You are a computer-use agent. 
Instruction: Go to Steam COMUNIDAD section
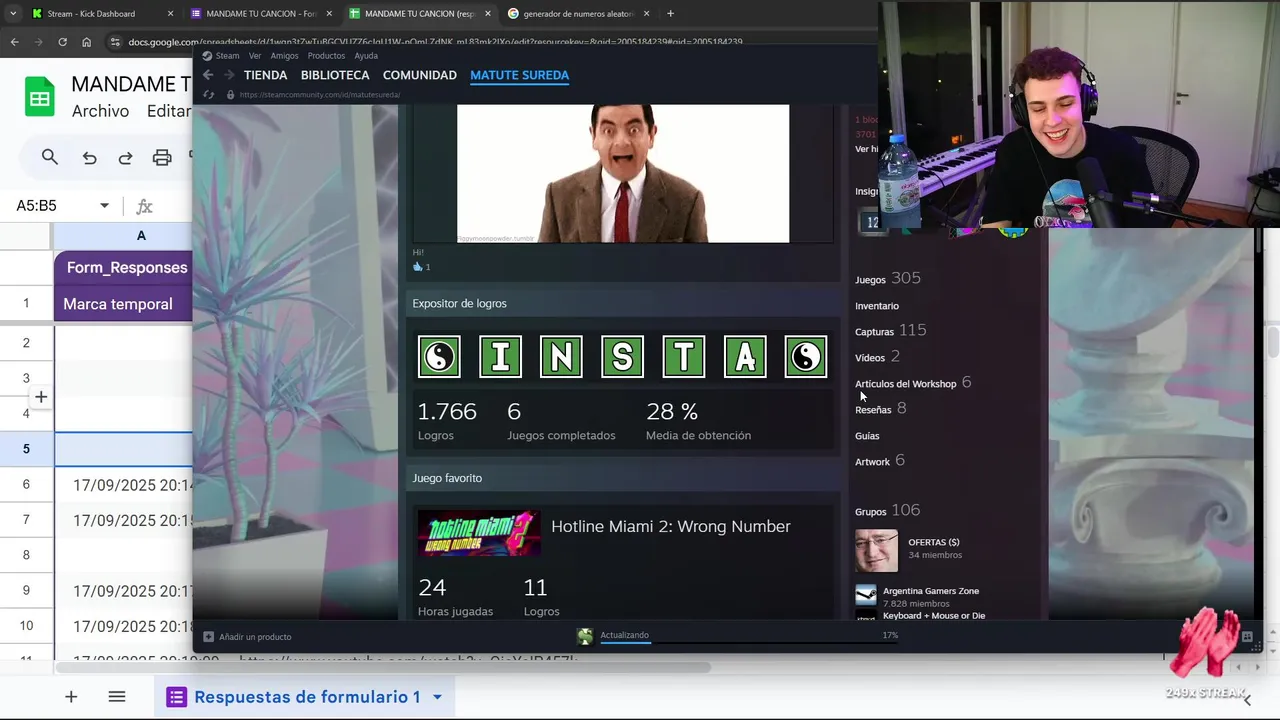pyautogui.click(x=419, y=75)
